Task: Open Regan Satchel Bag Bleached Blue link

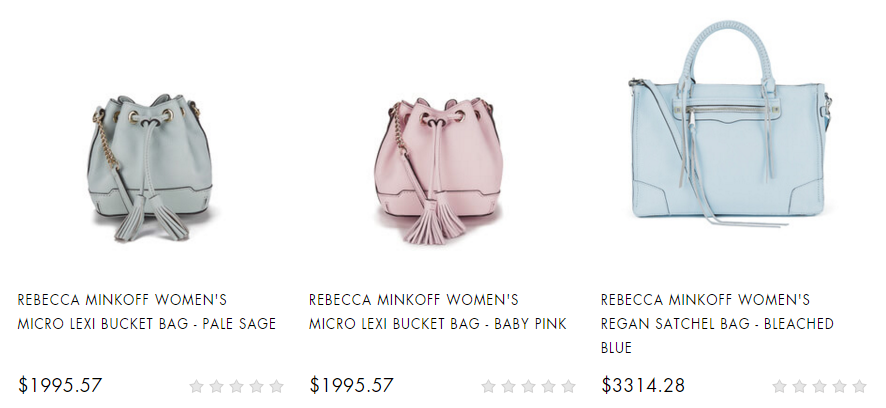Action: click(718, 323)
